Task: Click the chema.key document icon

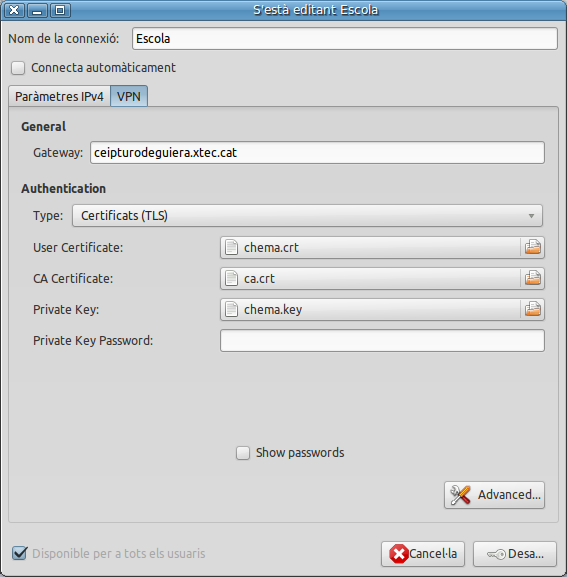Action: (x=231, y=309)
